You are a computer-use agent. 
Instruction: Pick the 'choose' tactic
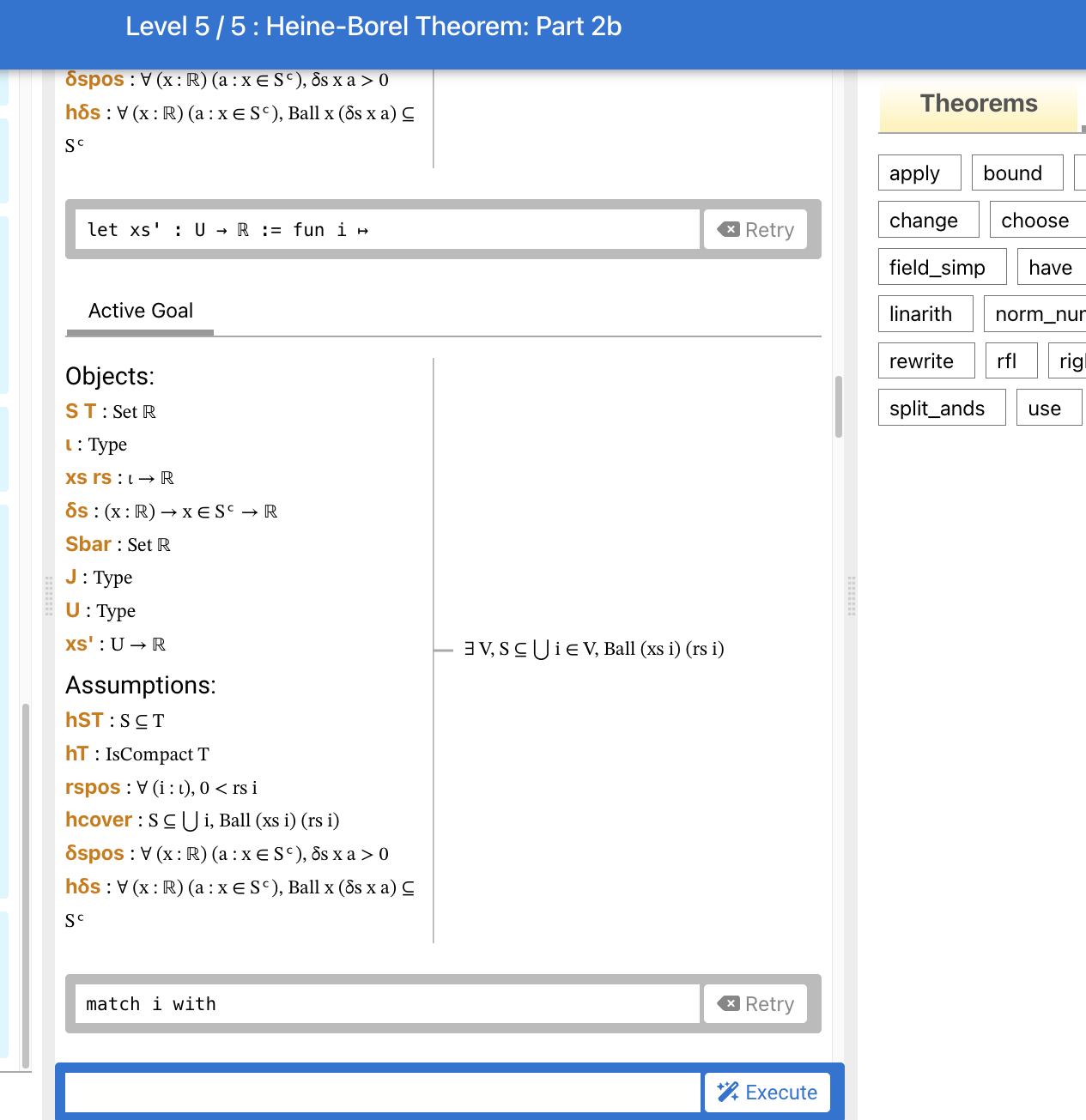(1035, 220)
